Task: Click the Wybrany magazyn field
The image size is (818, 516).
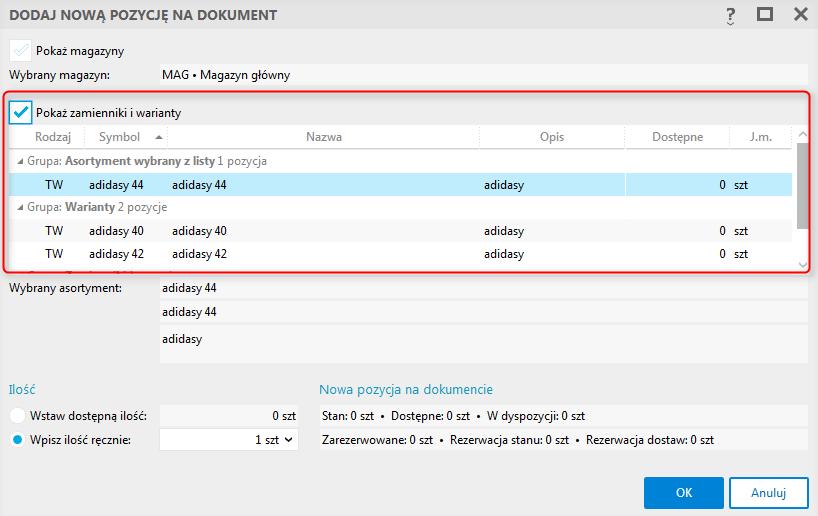Action: tap(484, 75)
